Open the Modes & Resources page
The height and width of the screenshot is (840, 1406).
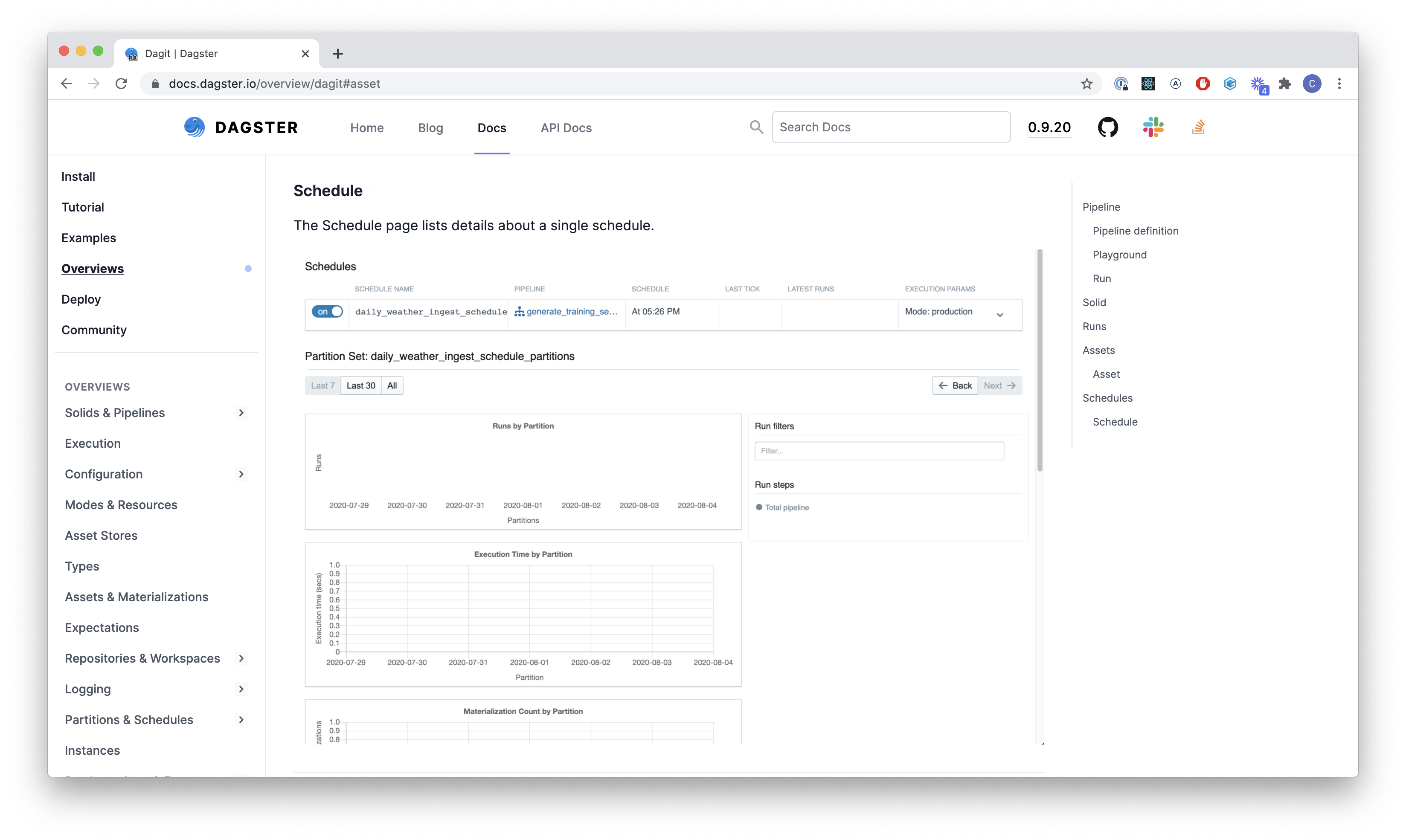click(121, 505)
